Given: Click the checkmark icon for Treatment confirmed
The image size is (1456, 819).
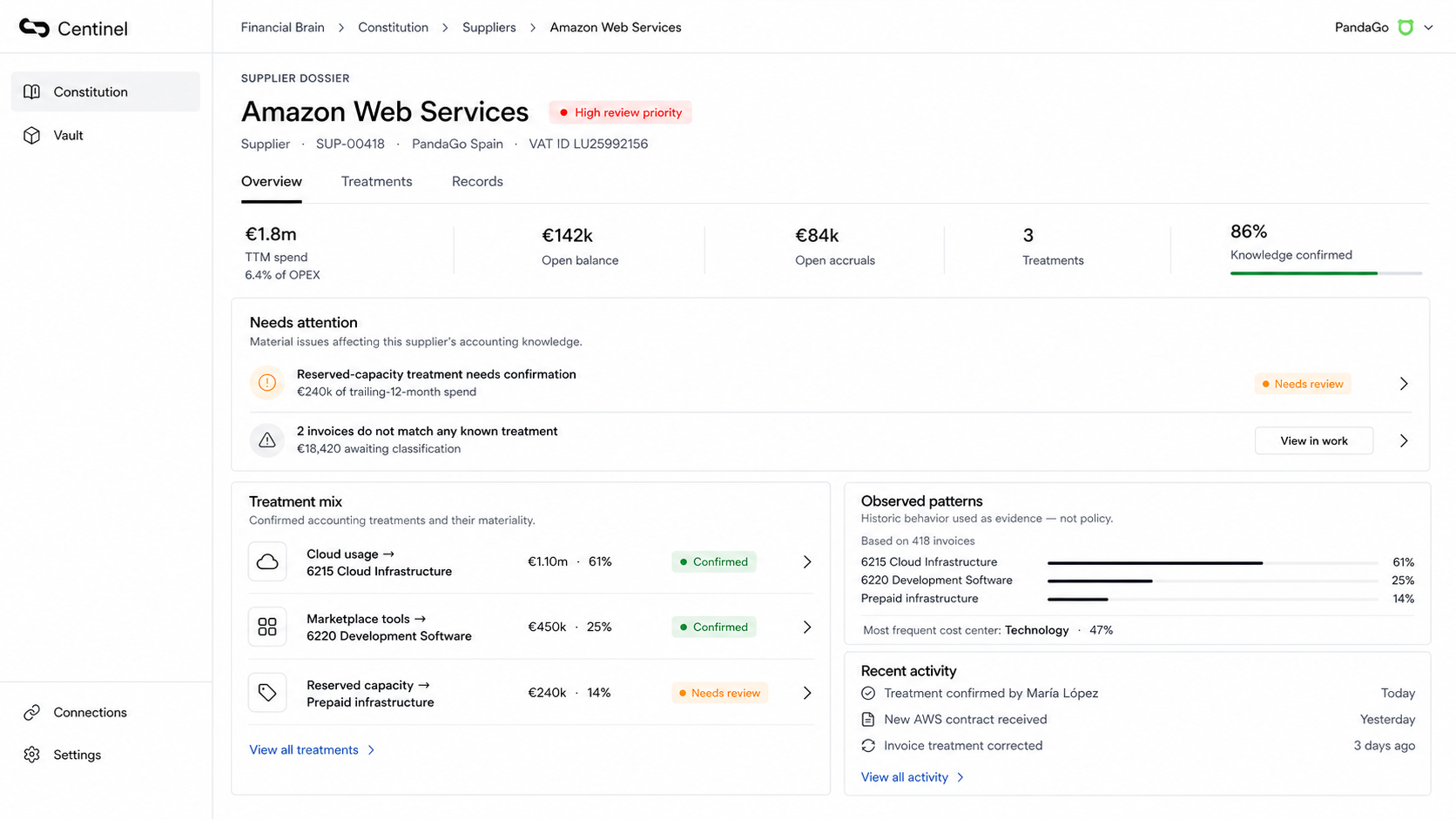Looking at the screenshot, I should pyautogui.click(x=868, y=693).
